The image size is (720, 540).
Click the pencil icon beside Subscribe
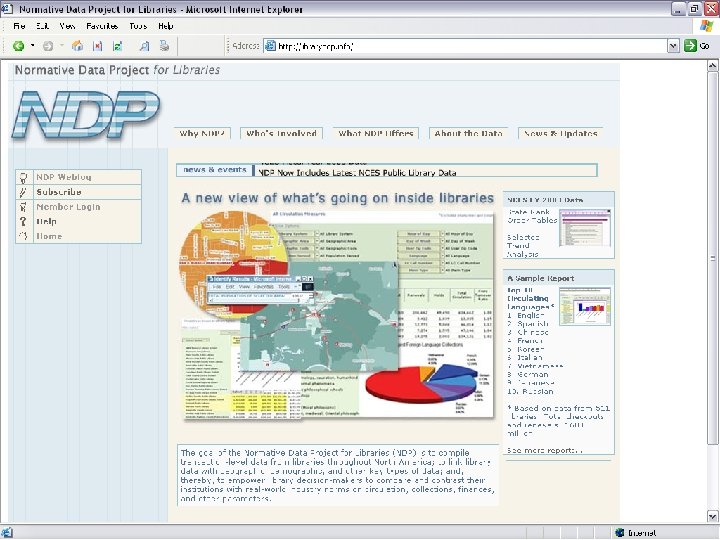[x=24, y=192]
